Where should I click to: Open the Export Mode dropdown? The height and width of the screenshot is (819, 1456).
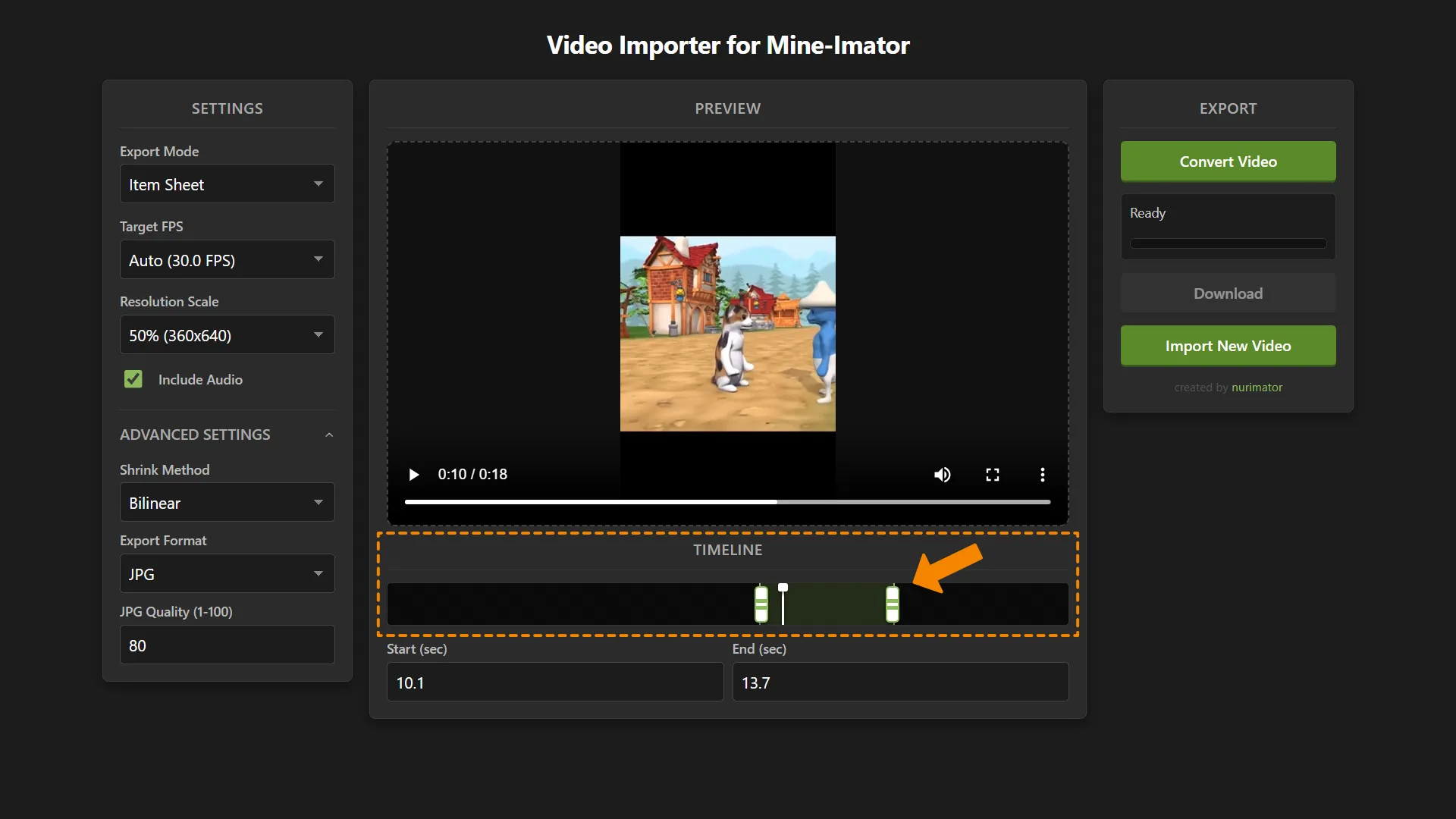point(227,184)
